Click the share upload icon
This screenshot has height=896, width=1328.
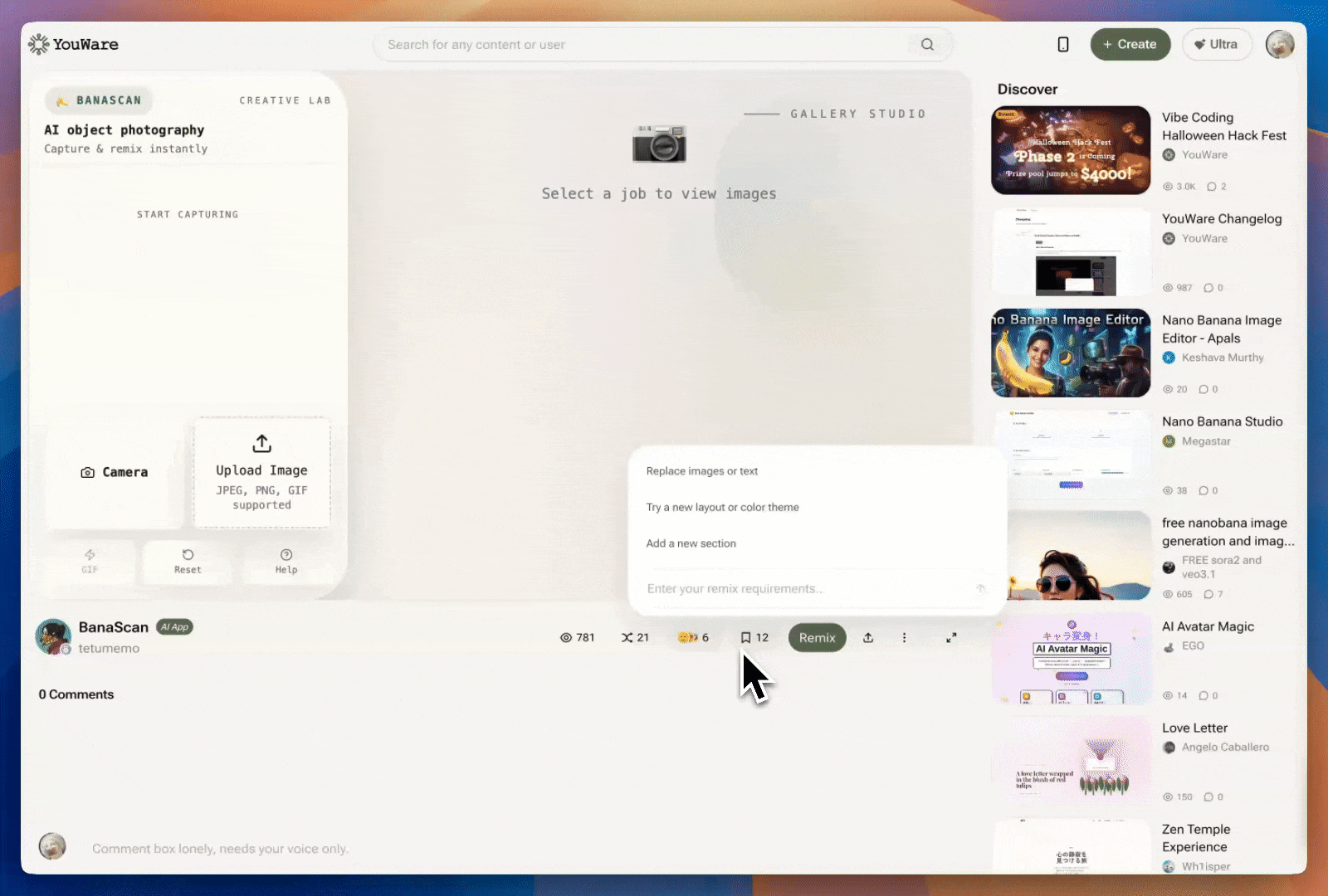click(x=868, y=637)
